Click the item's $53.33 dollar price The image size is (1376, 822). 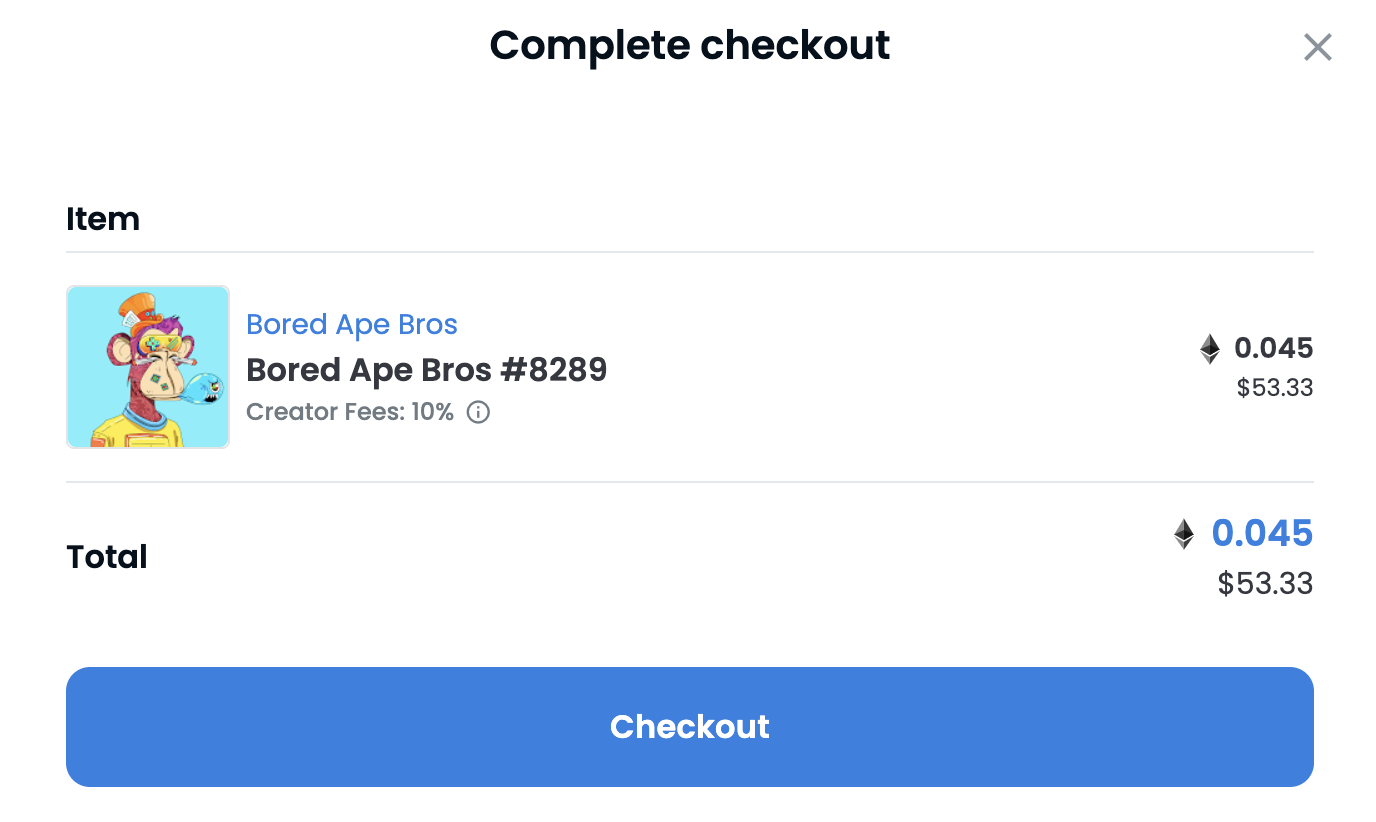point(1274,388)
